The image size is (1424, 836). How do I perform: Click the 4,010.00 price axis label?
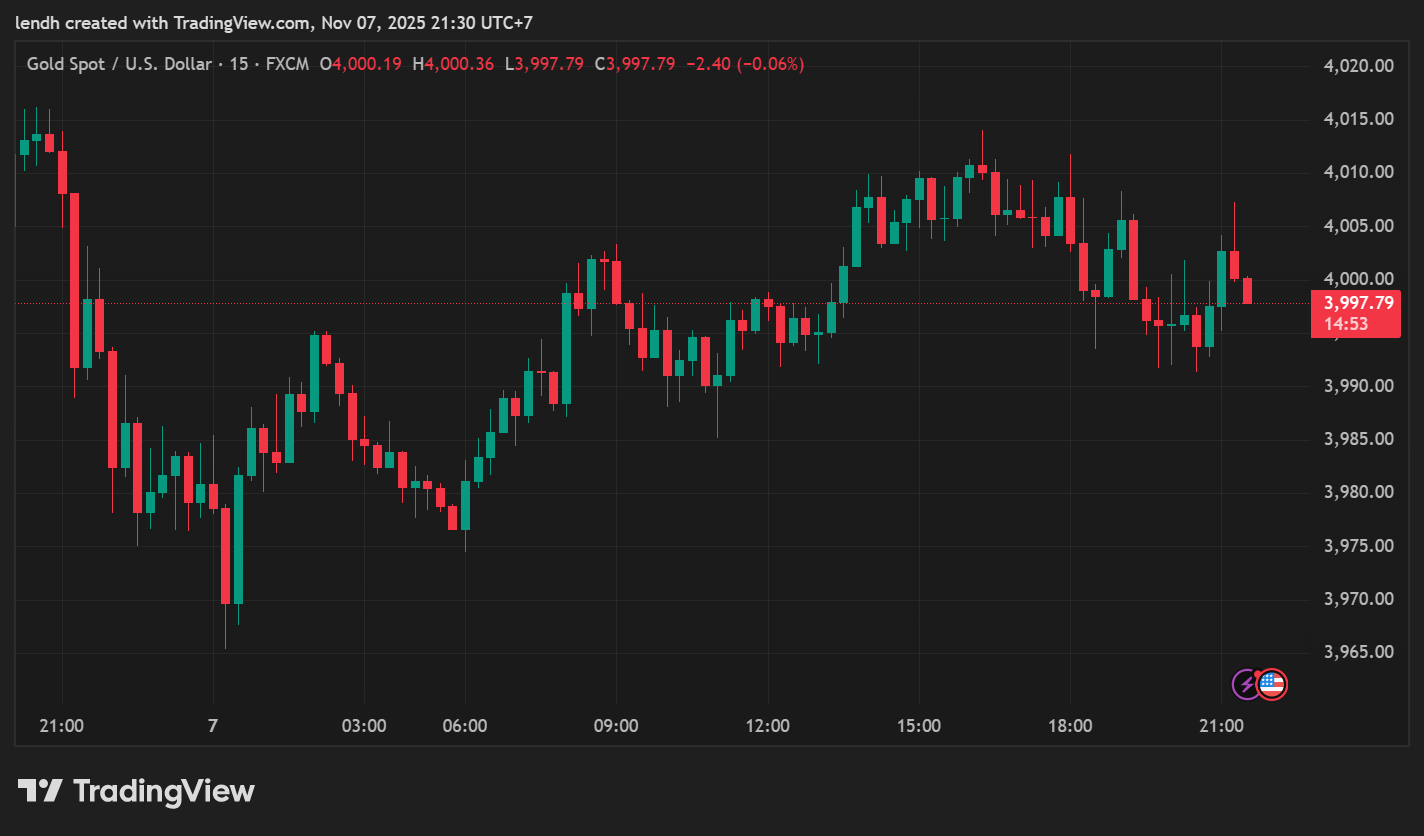coord(1357,172)
